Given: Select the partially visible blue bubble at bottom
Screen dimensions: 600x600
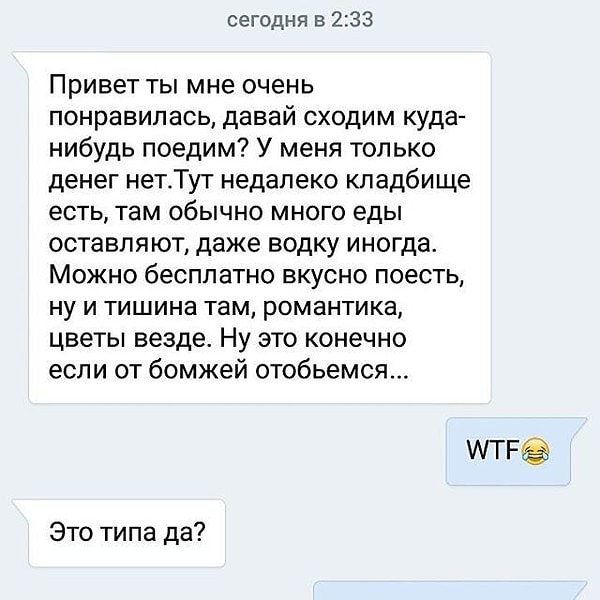Looking at the screenshot, I should tap(450, 590).
